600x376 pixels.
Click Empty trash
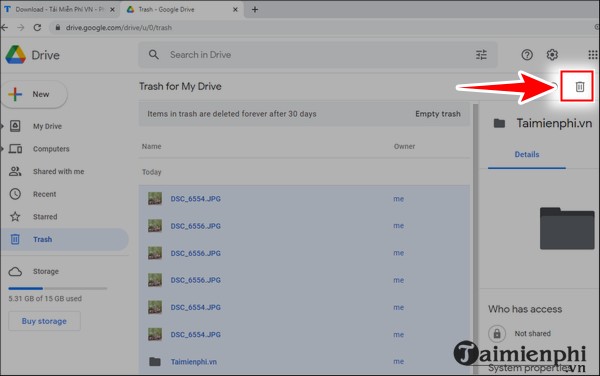coord(438,114)
